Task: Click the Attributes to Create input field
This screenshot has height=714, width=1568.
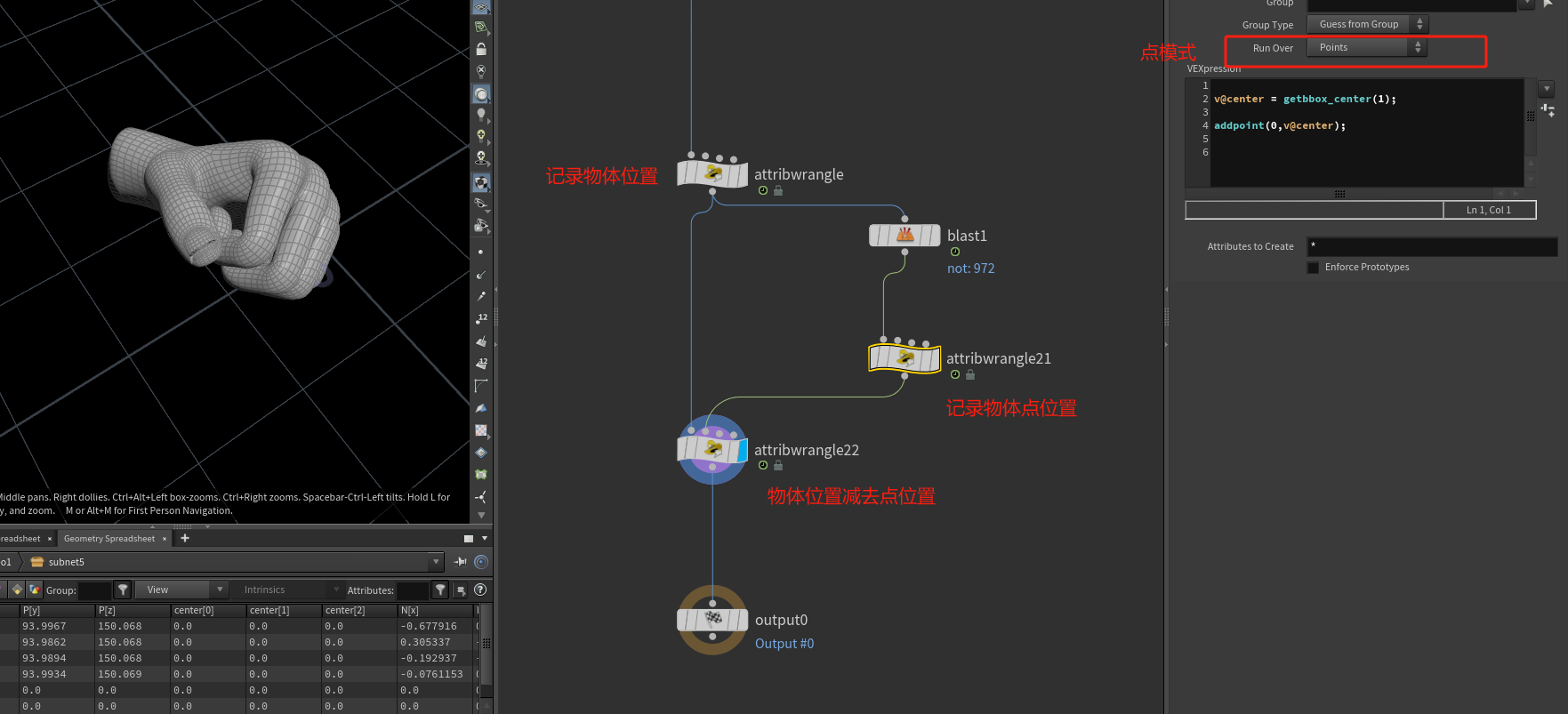Action: (1431, 246)
